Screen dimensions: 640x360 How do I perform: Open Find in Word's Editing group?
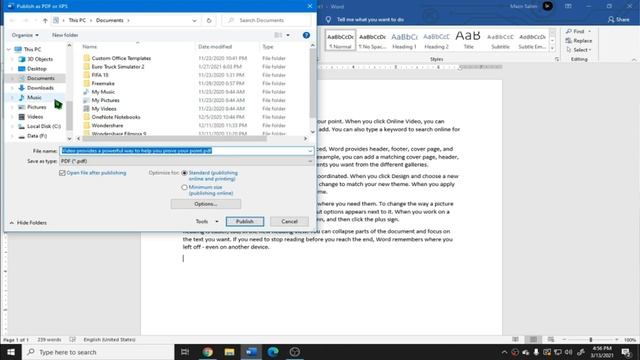(x=578, y=31)
